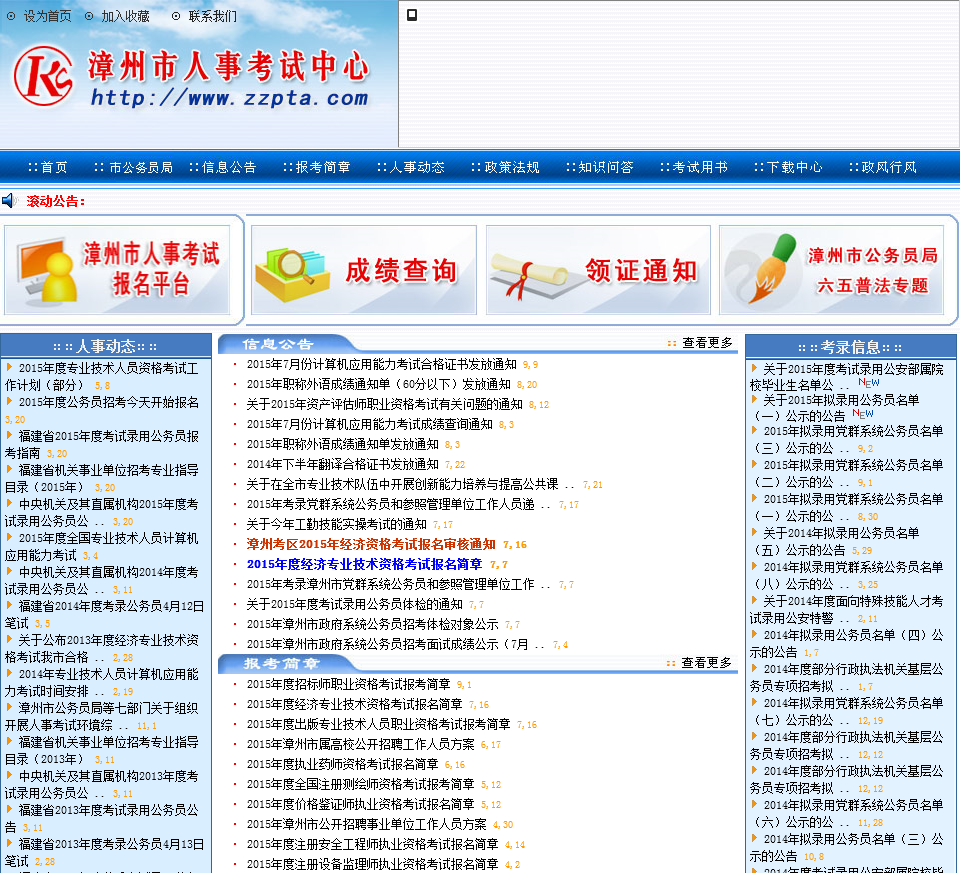Click the speaker icon beside 滚动公告

(9, 200)
